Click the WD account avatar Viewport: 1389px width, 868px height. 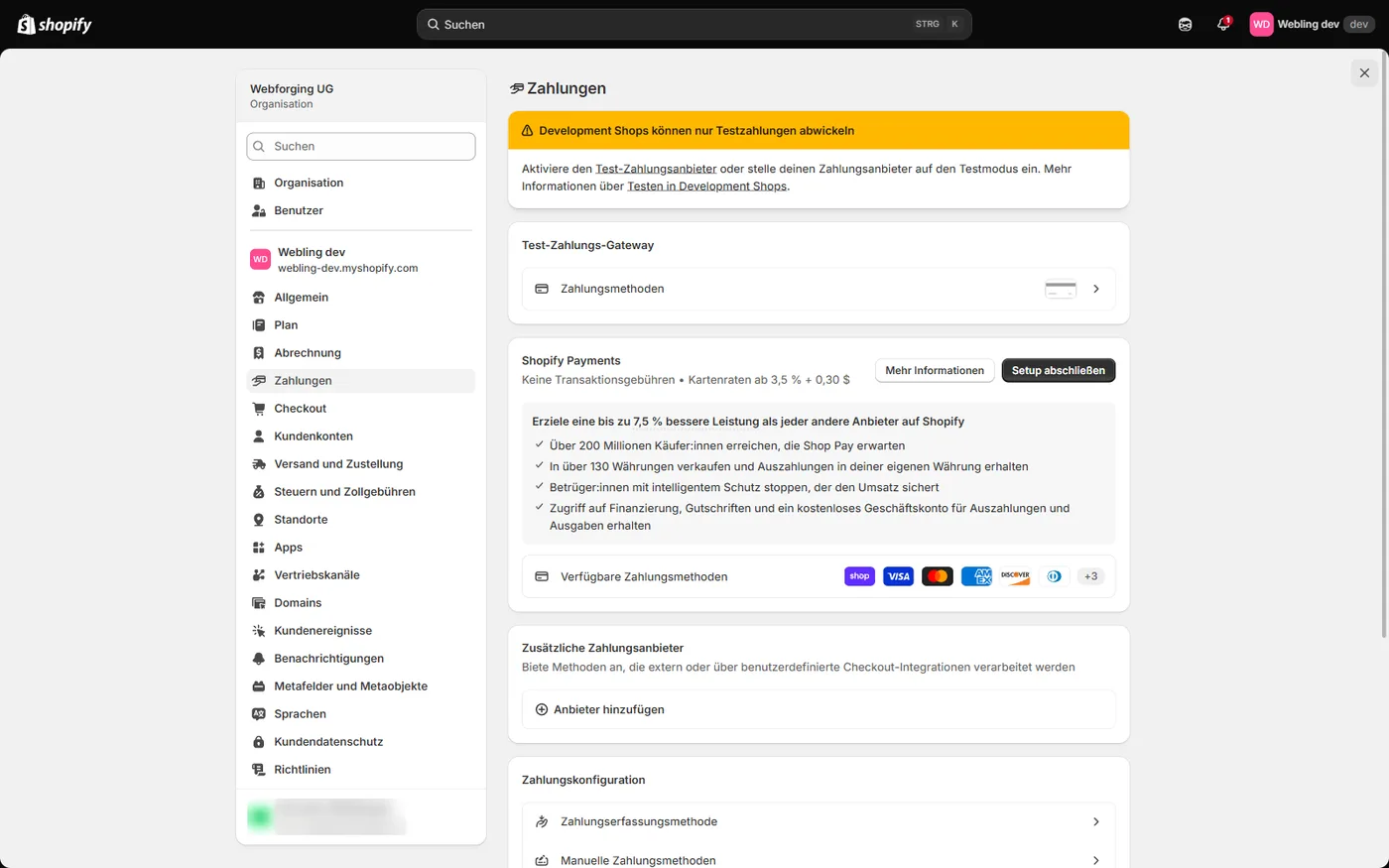pyautogui.click(x=1261, y=24)
